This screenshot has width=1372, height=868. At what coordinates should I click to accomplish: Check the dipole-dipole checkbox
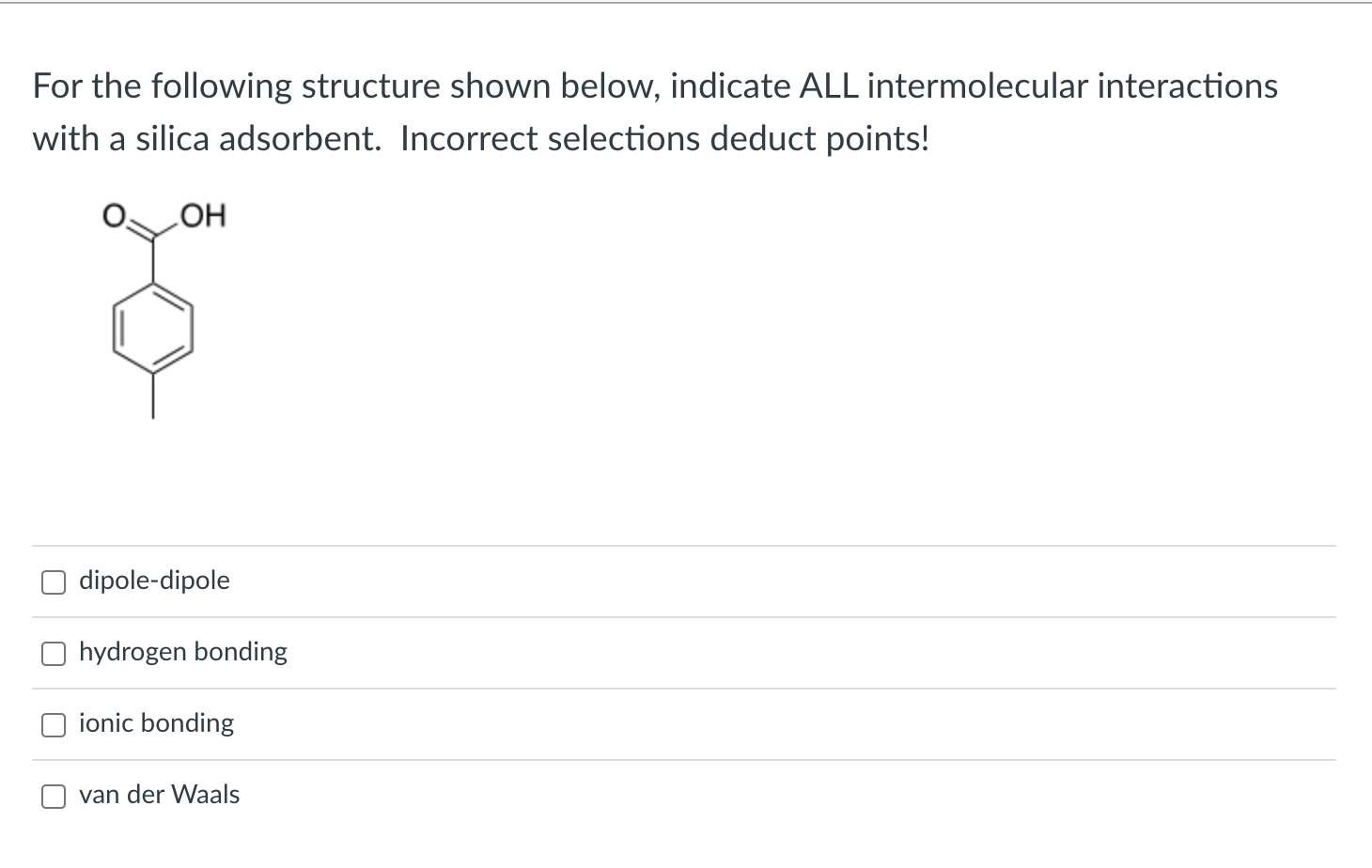point(54,581)
